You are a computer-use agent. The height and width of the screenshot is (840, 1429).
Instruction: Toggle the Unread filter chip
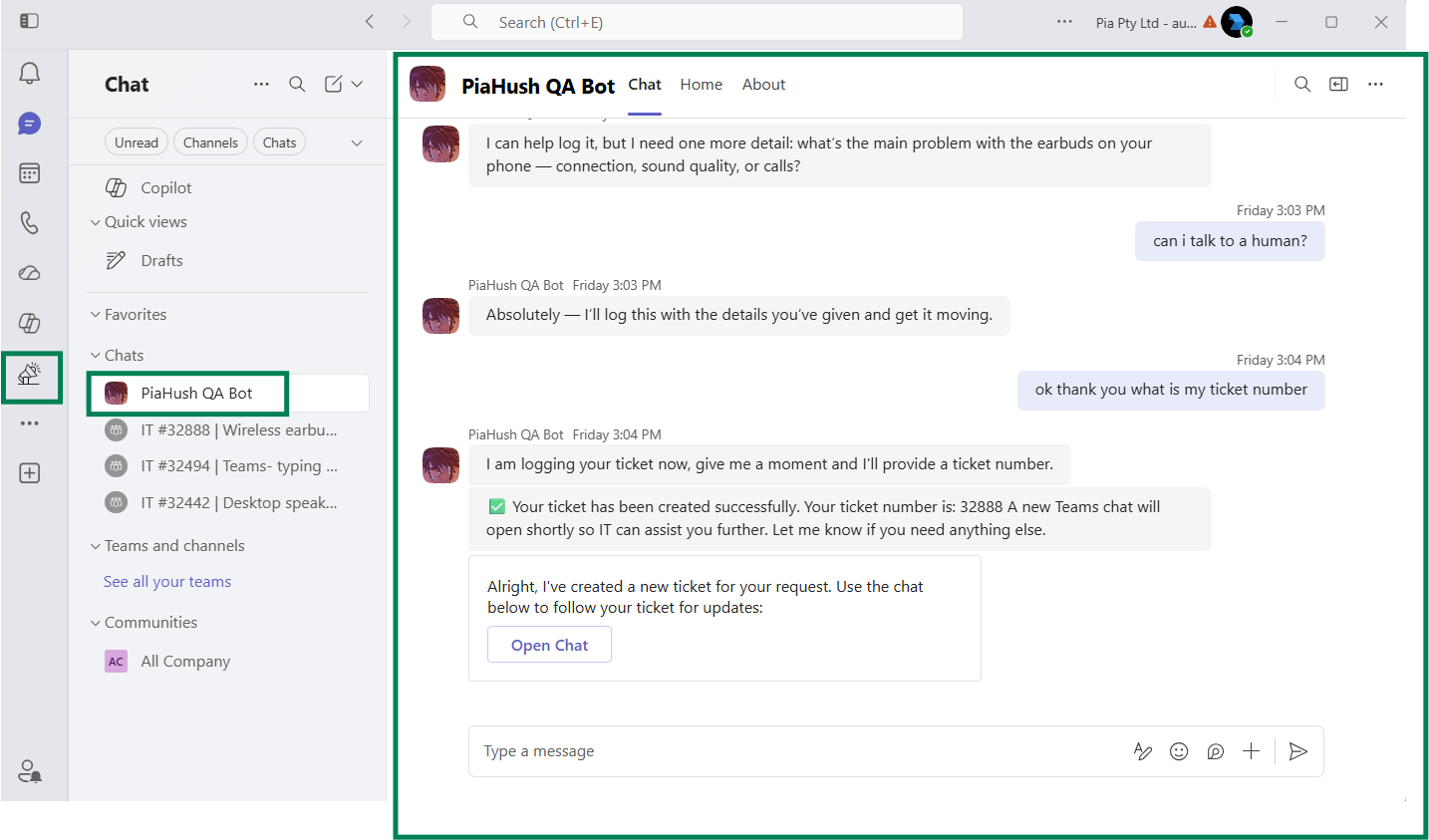pos(137,142)
